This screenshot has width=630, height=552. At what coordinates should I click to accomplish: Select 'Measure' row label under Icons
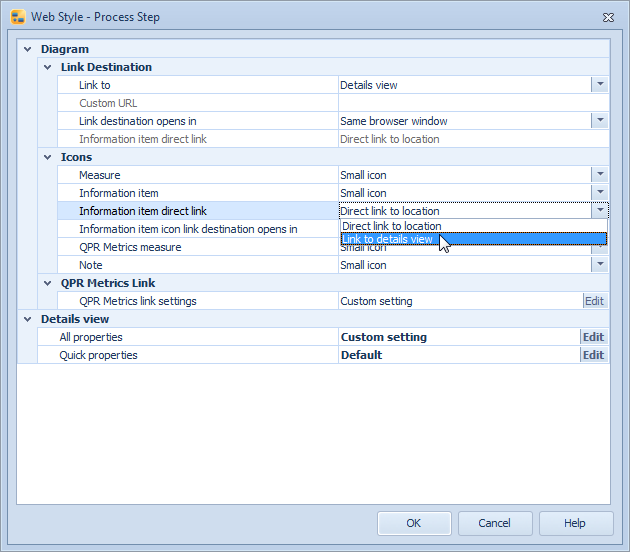[x=100, y=175]
